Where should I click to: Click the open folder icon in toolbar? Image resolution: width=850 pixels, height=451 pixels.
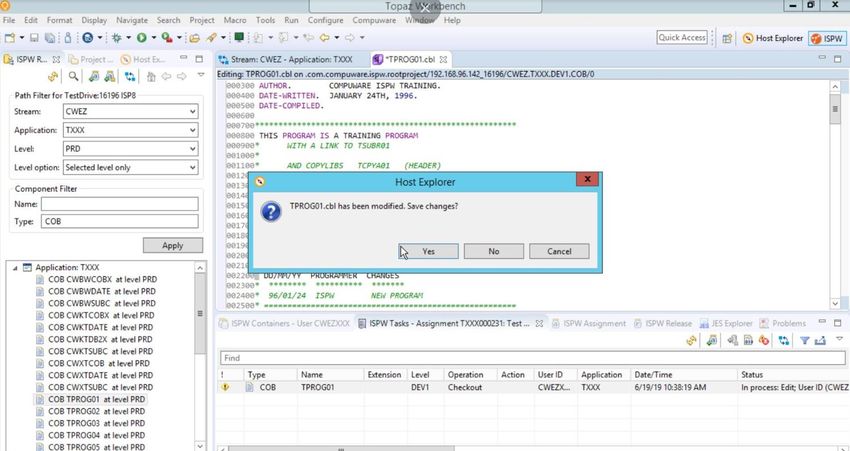coord(194,38)
